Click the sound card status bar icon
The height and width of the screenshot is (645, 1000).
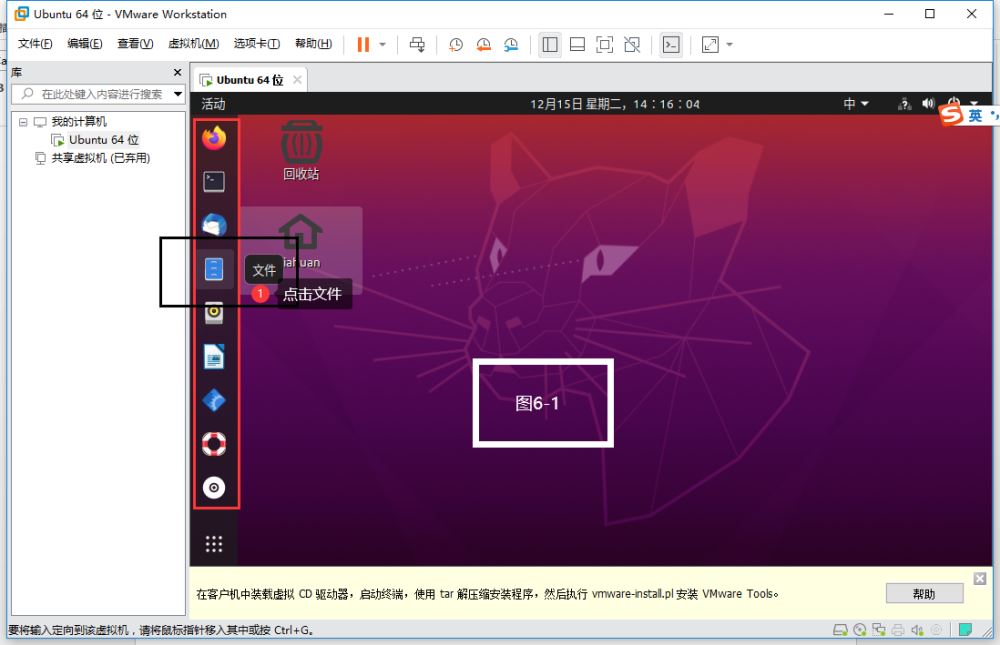click(917, 630)
